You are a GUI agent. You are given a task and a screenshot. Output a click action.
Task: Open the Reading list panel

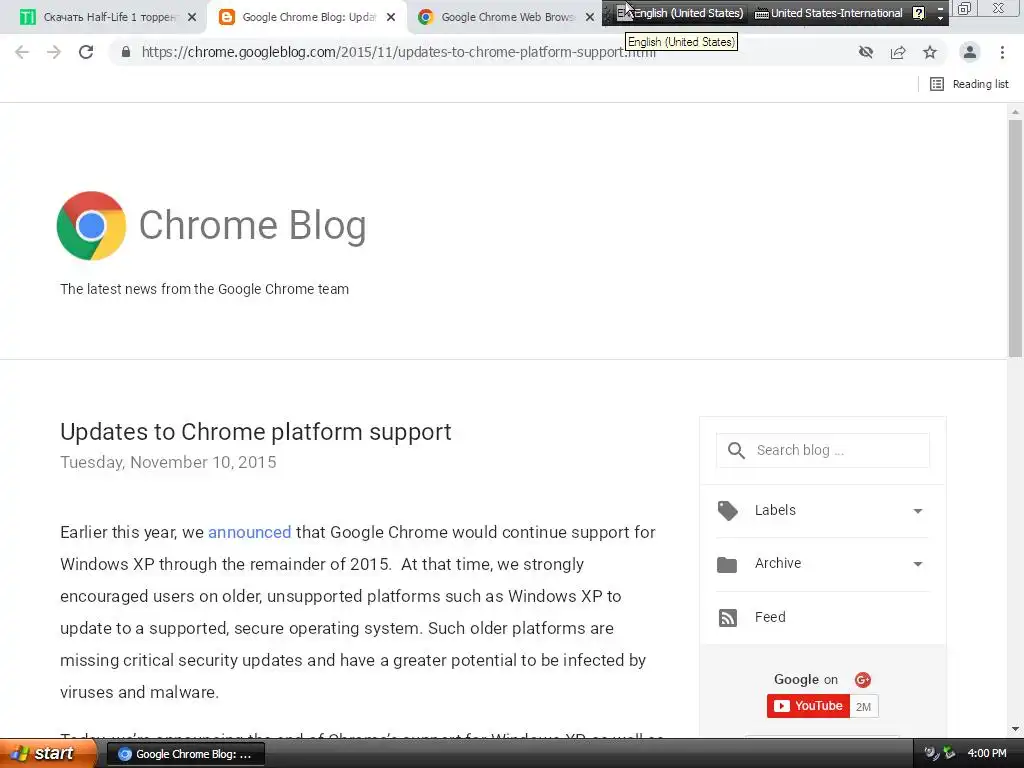point(969,84)
